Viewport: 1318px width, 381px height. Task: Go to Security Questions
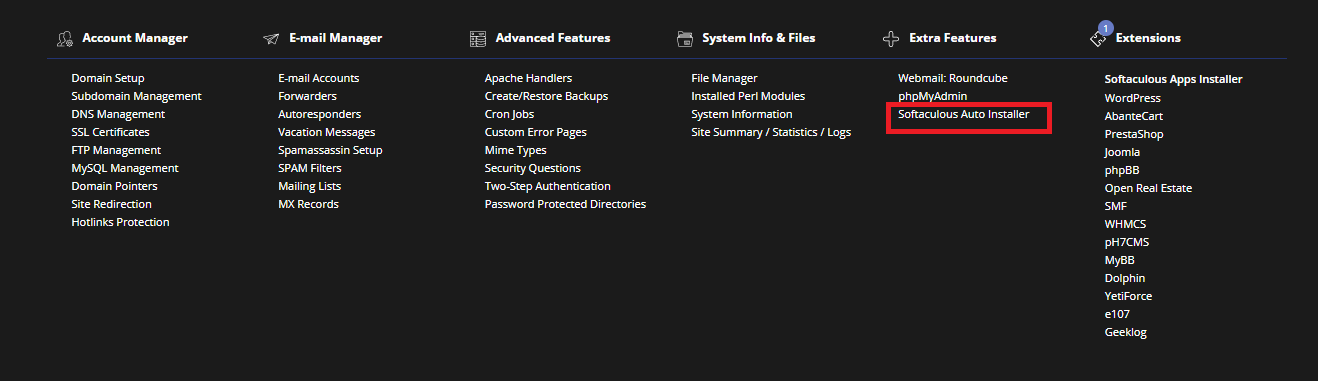pos(532,168)
